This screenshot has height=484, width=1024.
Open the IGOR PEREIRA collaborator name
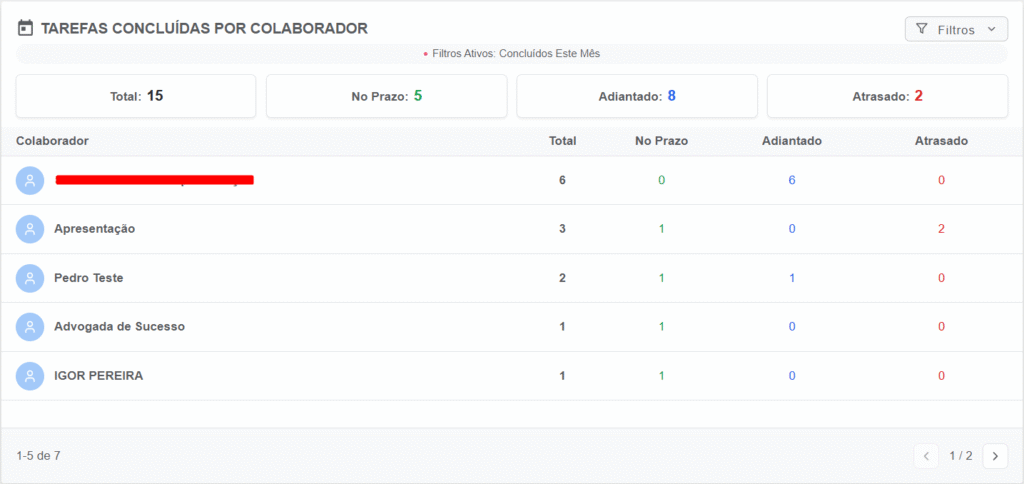coord(99,376)
